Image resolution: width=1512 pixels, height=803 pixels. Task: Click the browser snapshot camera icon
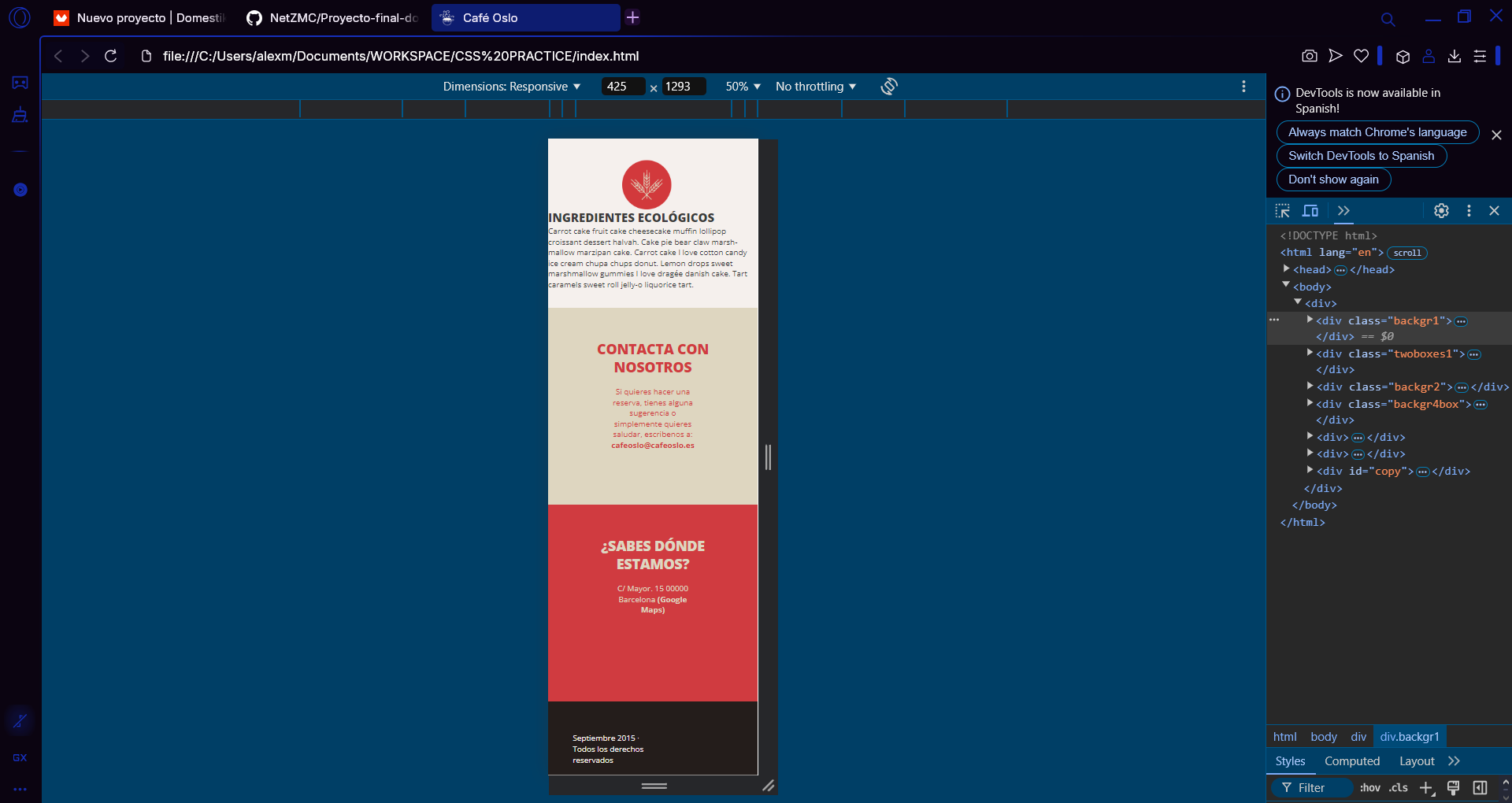(x=1309, y=56)
